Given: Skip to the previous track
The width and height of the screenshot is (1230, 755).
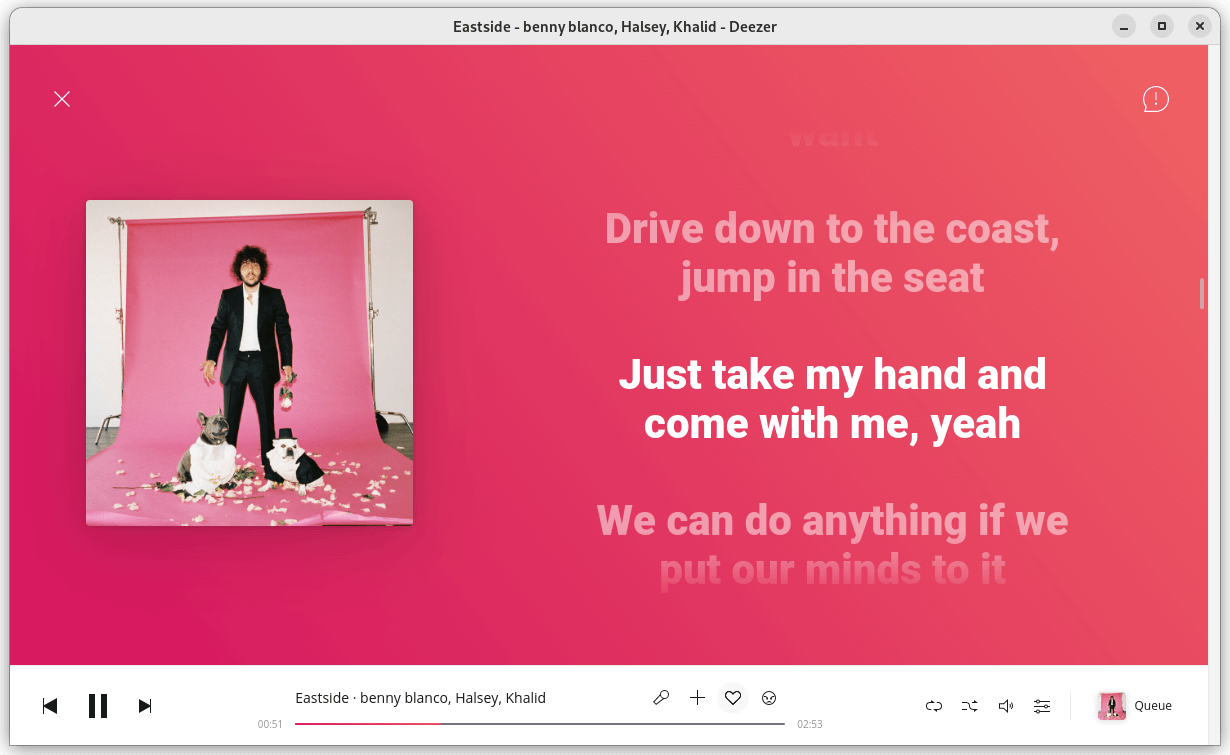Looking at the screenshot, I should 50,706.
